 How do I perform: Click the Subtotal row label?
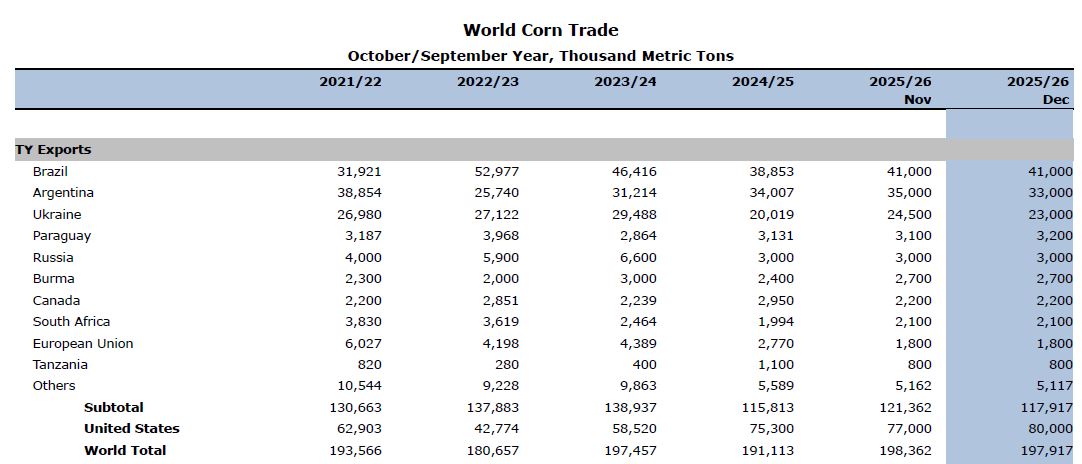point(114,408)
